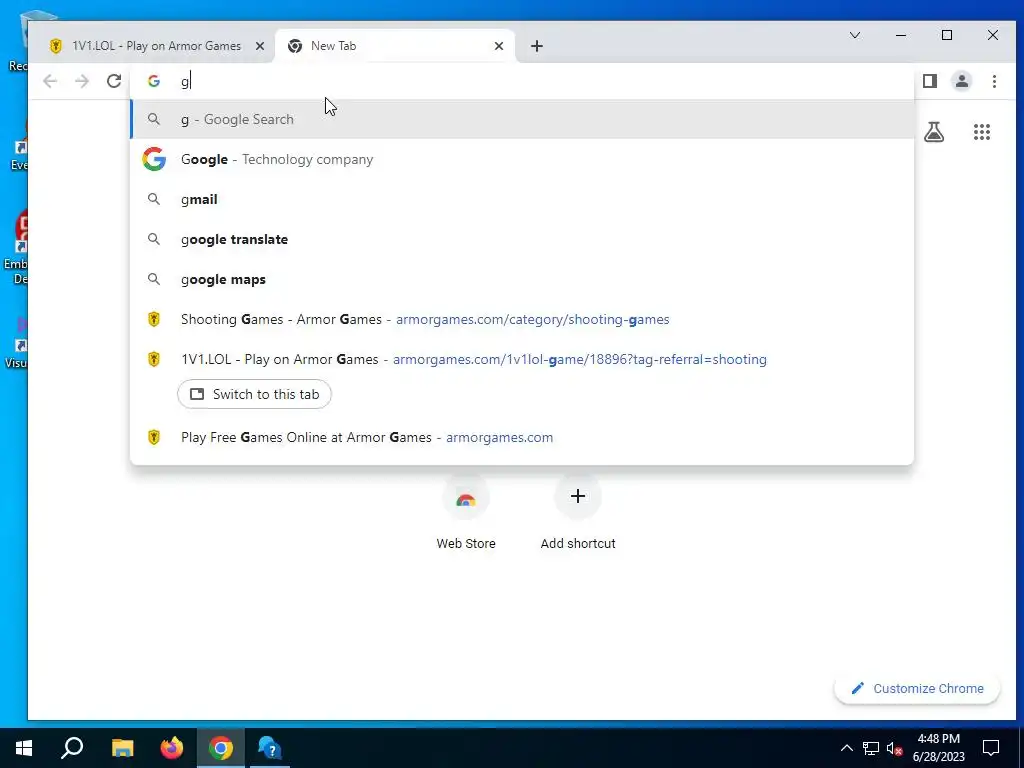The height and width of the screenshot is (768, 1024).
Task: Click the shield icon beside Play Free Games Online
Action: tap(154, 438)
